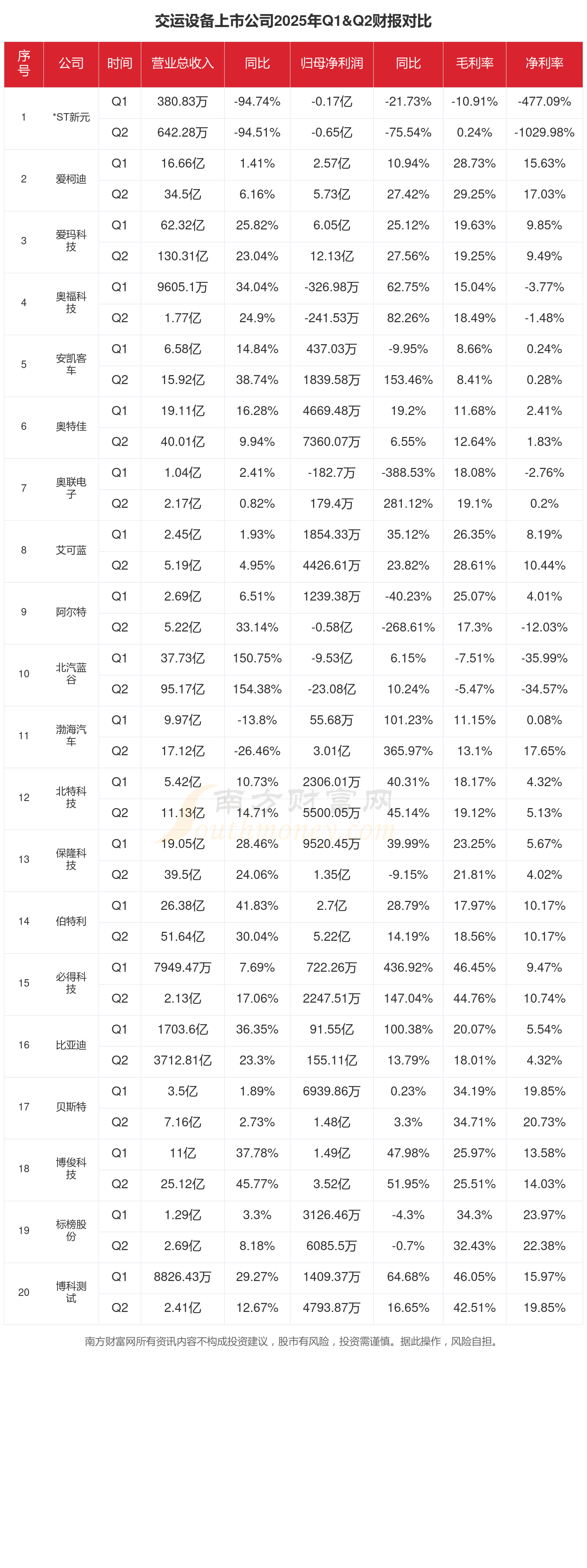Select the 净利率 column header
Image resolution: width=587 pixels, height=1568 pixels.
click(544, 63)
